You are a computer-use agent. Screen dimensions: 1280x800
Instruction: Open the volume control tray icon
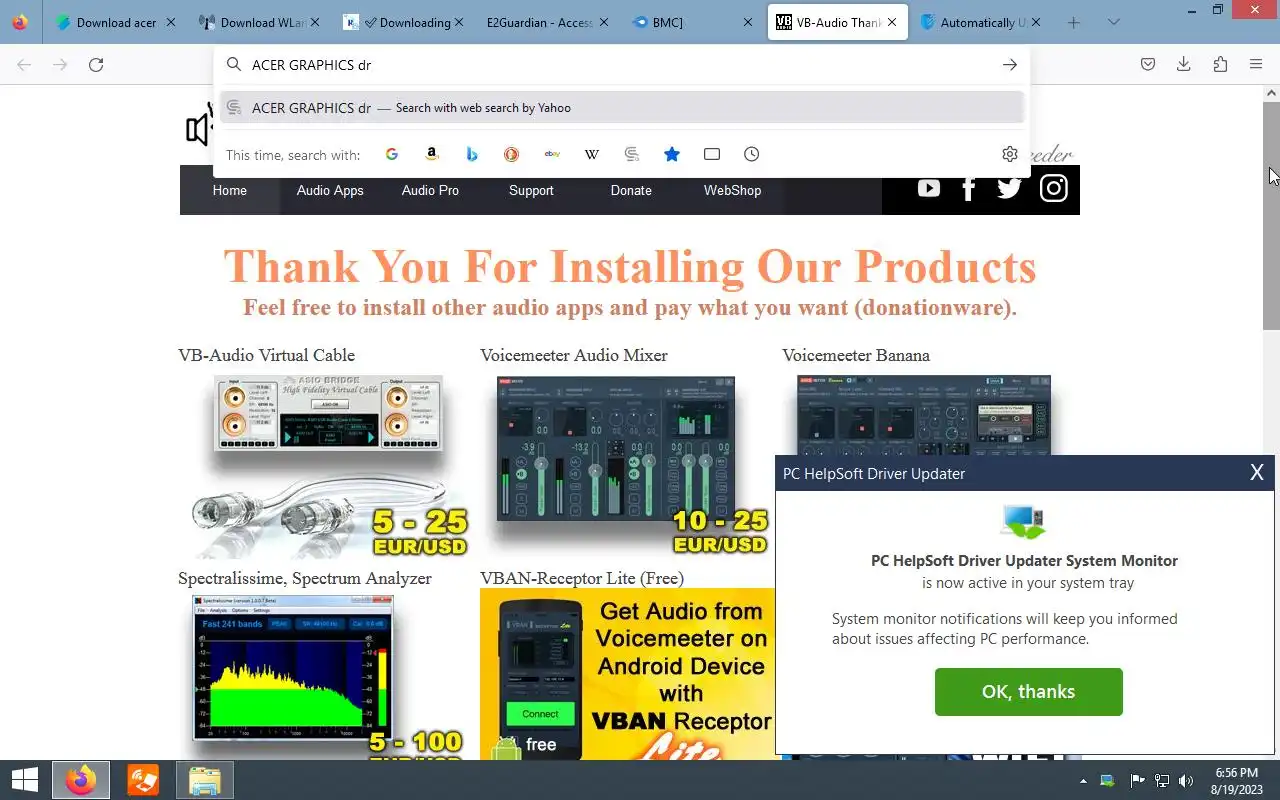(x=1186, y=781)
